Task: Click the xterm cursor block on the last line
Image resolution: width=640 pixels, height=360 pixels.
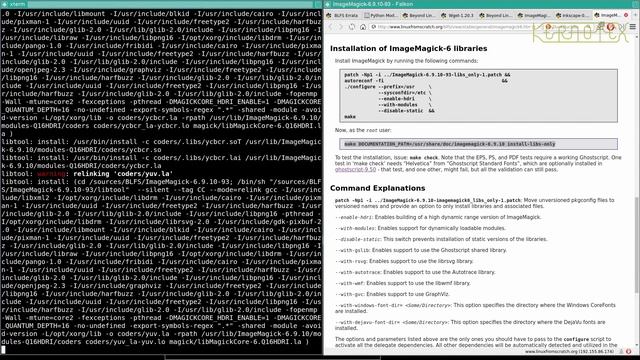Action: pos(3,350)
